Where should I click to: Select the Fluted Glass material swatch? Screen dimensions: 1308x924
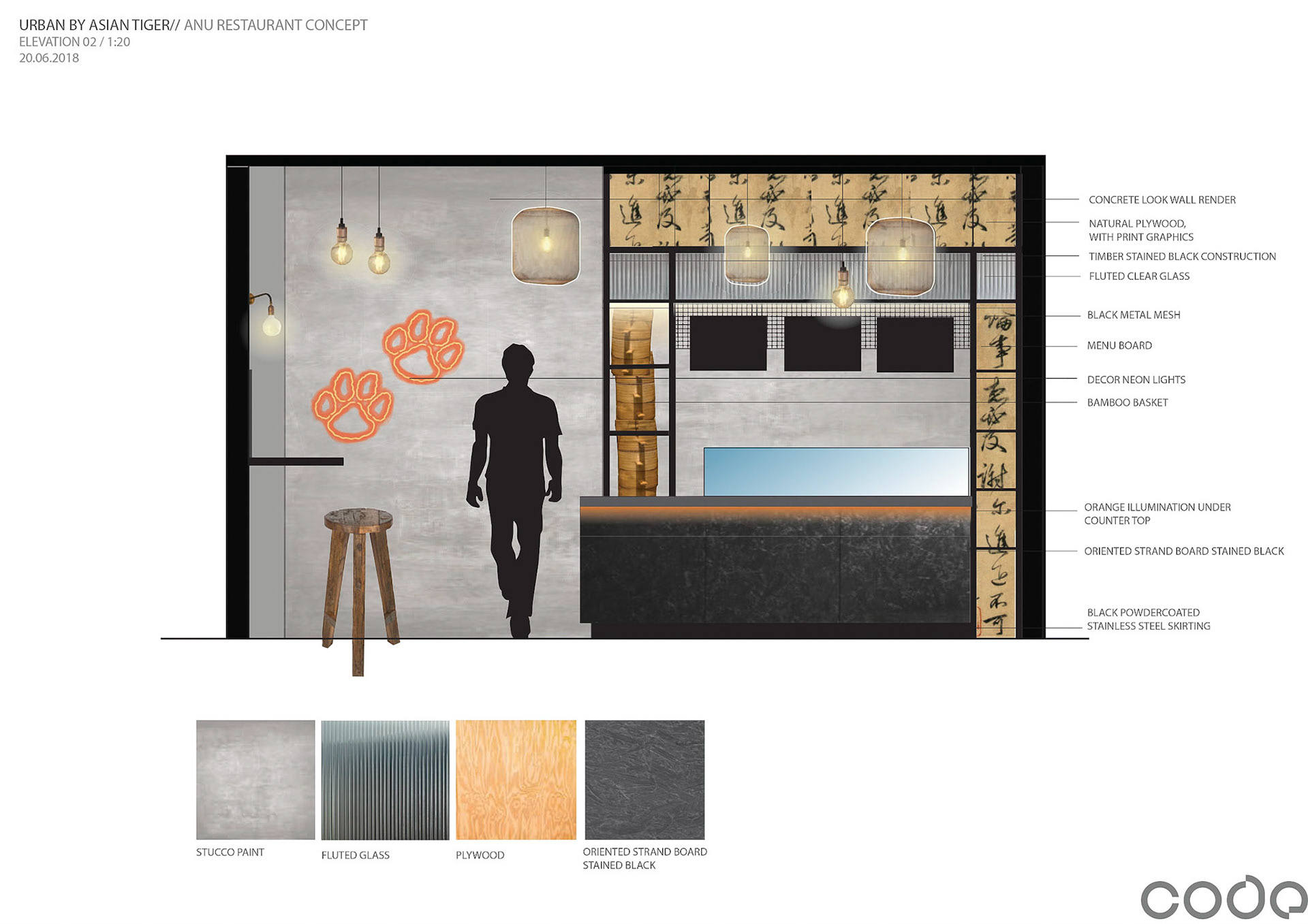385,780
